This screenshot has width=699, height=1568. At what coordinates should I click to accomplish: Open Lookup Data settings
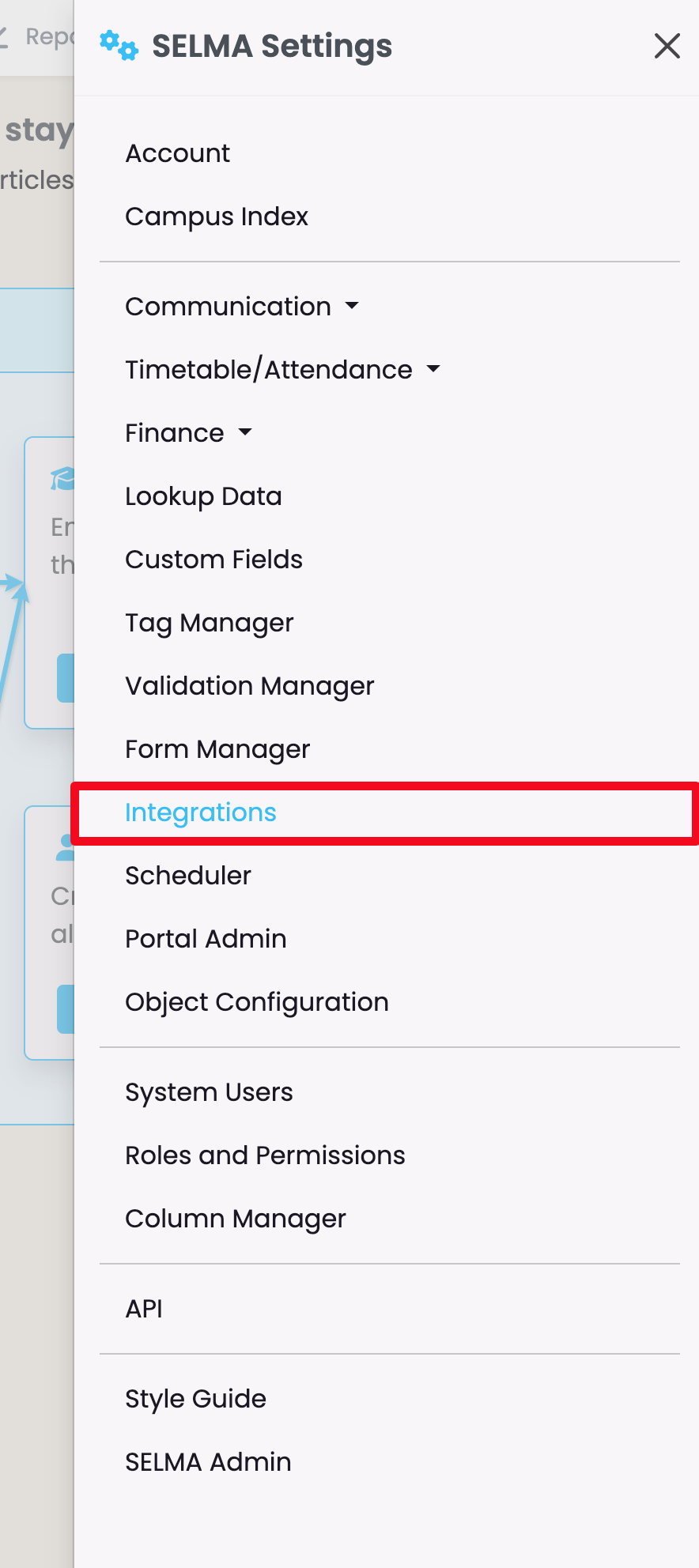tap(203, 496)
